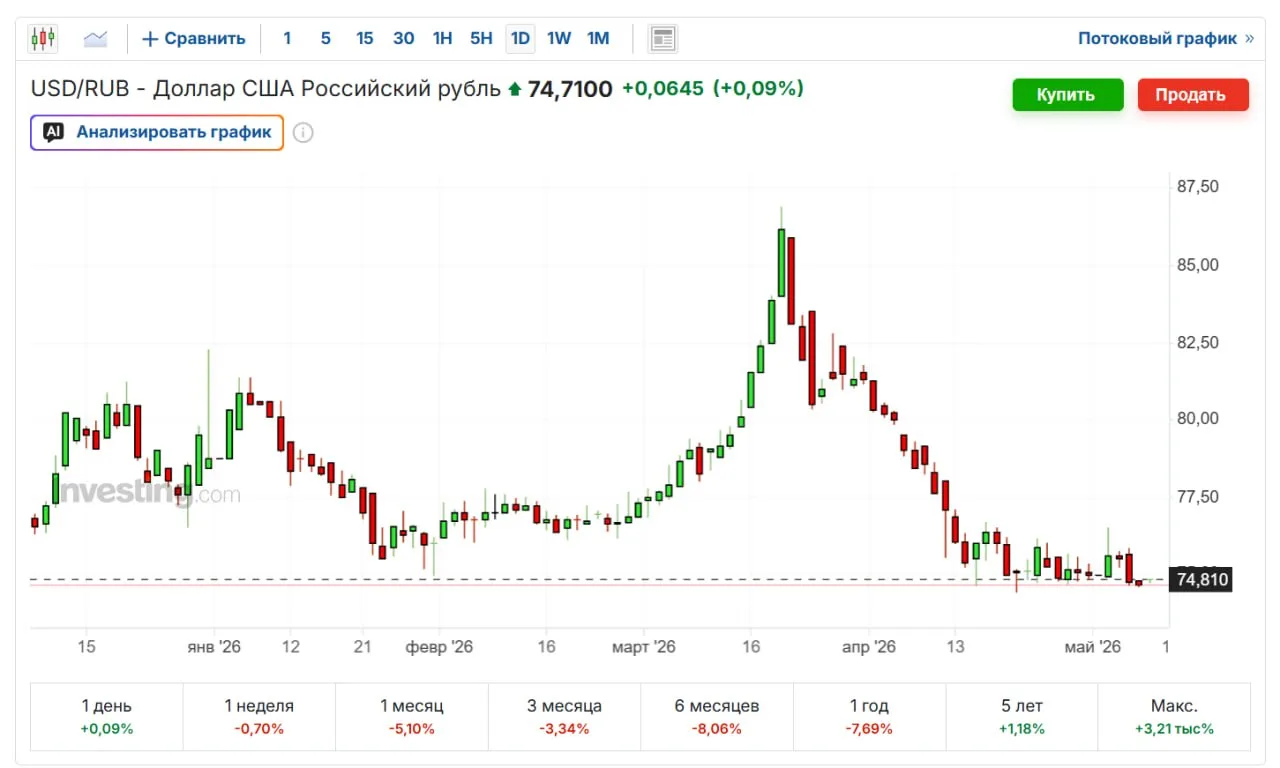Select the 1 minute timeframe
This screenshot has width=1280, height=768.
click(287, 39)
